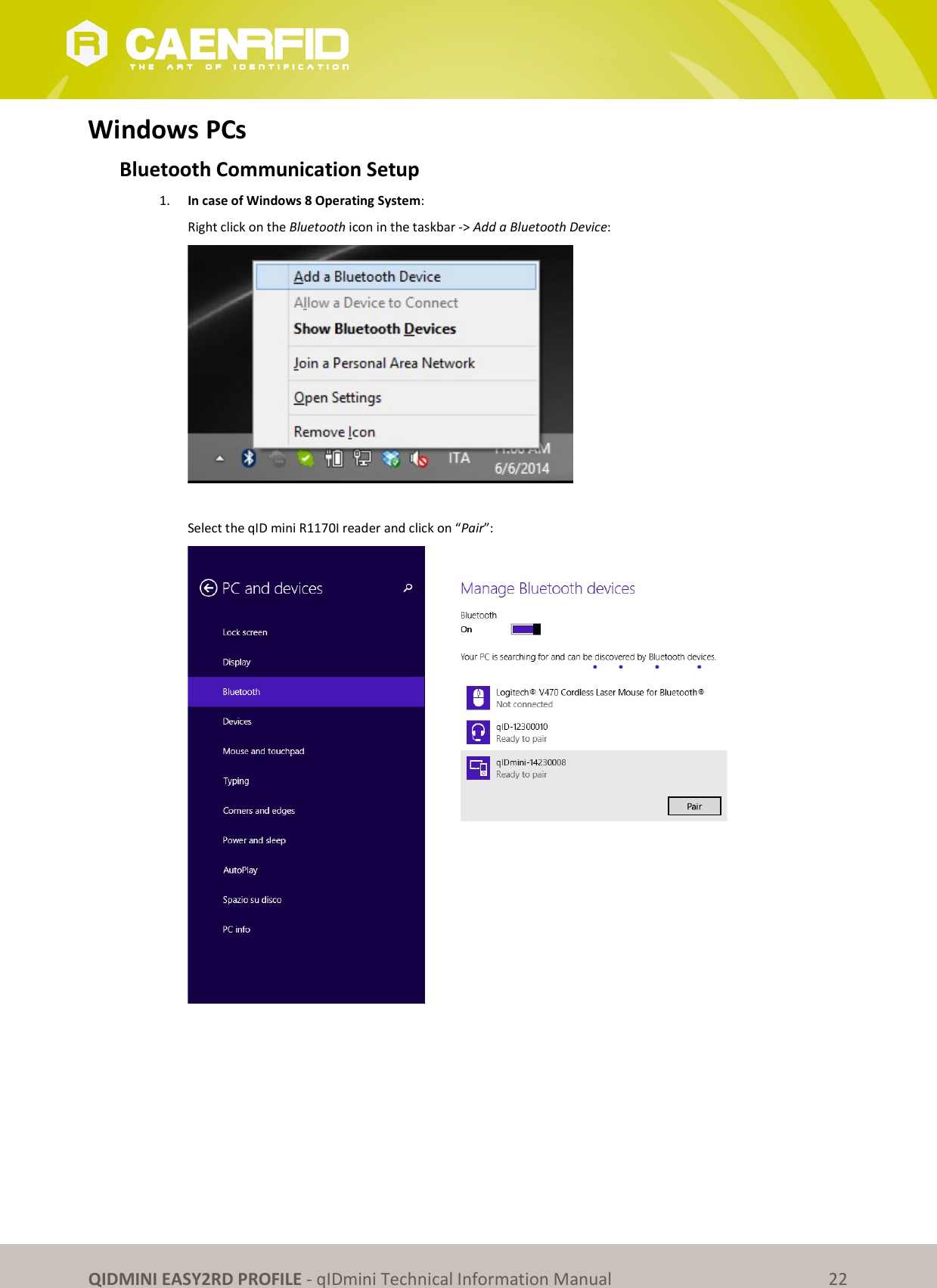Image resolution: width=937 pixels, height=1288 pixels.
Task: Open the network connection tray icon
Action: tap(362, 458)
